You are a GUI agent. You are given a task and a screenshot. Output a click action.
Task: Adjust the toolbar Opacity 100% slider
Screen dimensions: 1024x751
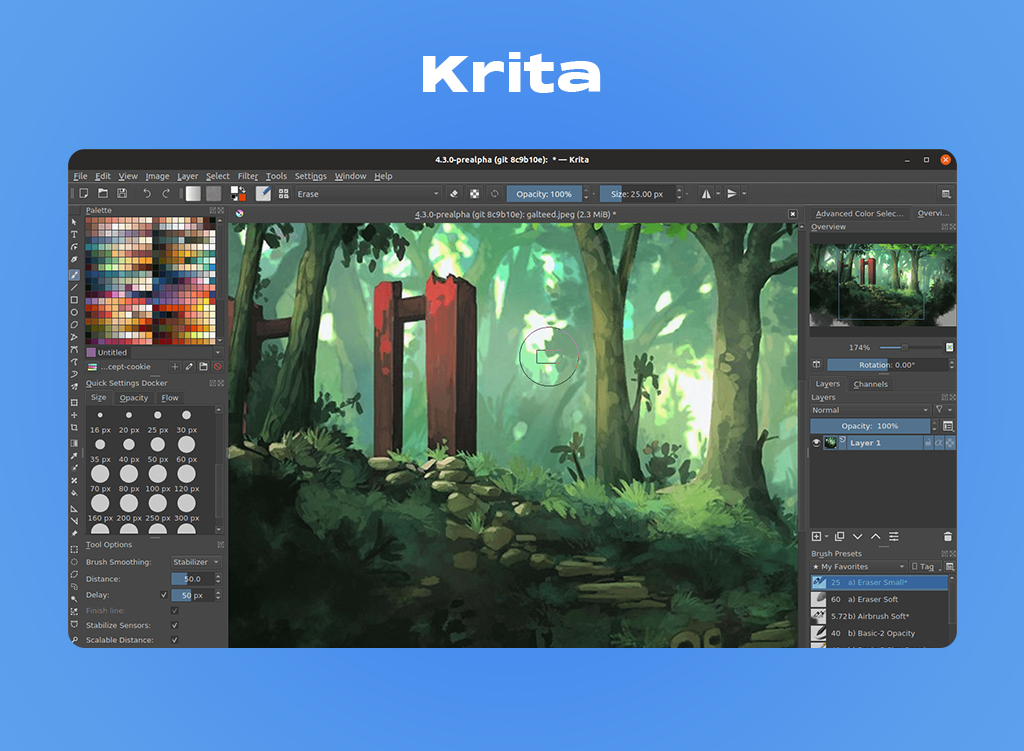(x=544, y=193)
